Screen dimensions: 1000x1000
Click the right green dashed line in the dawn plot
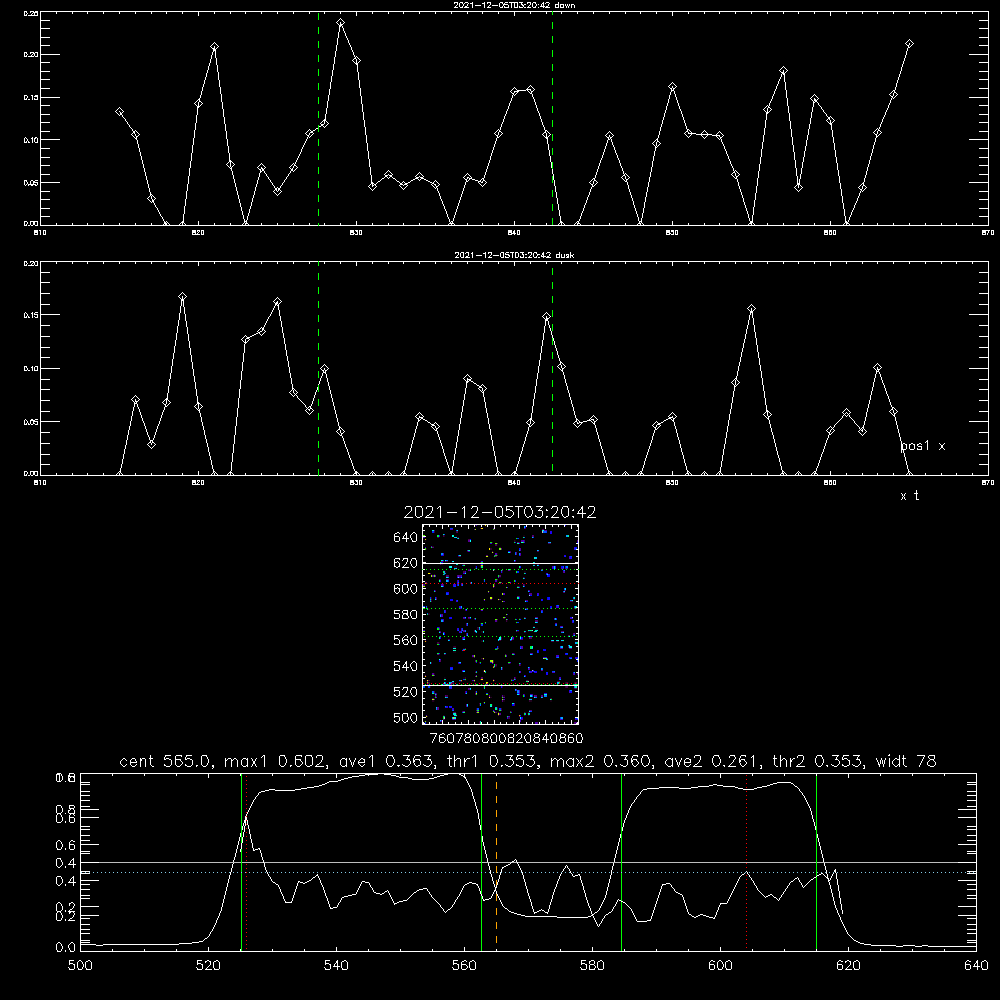(552, 118)
